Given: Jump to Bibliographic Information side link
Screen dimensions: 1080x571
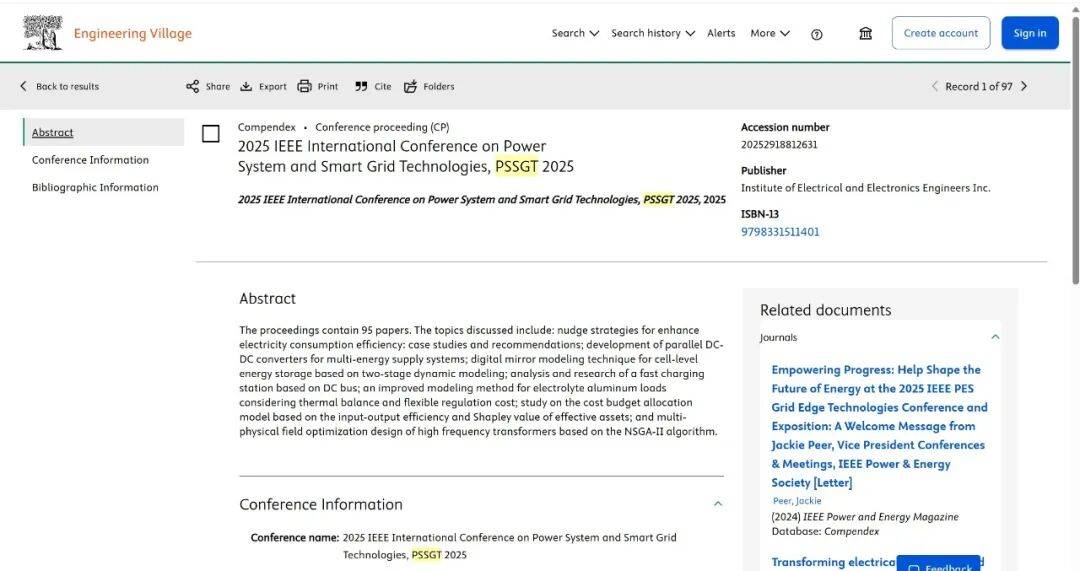Looking at the screenshot, I should pyautogui.click(x=95, y=187).
